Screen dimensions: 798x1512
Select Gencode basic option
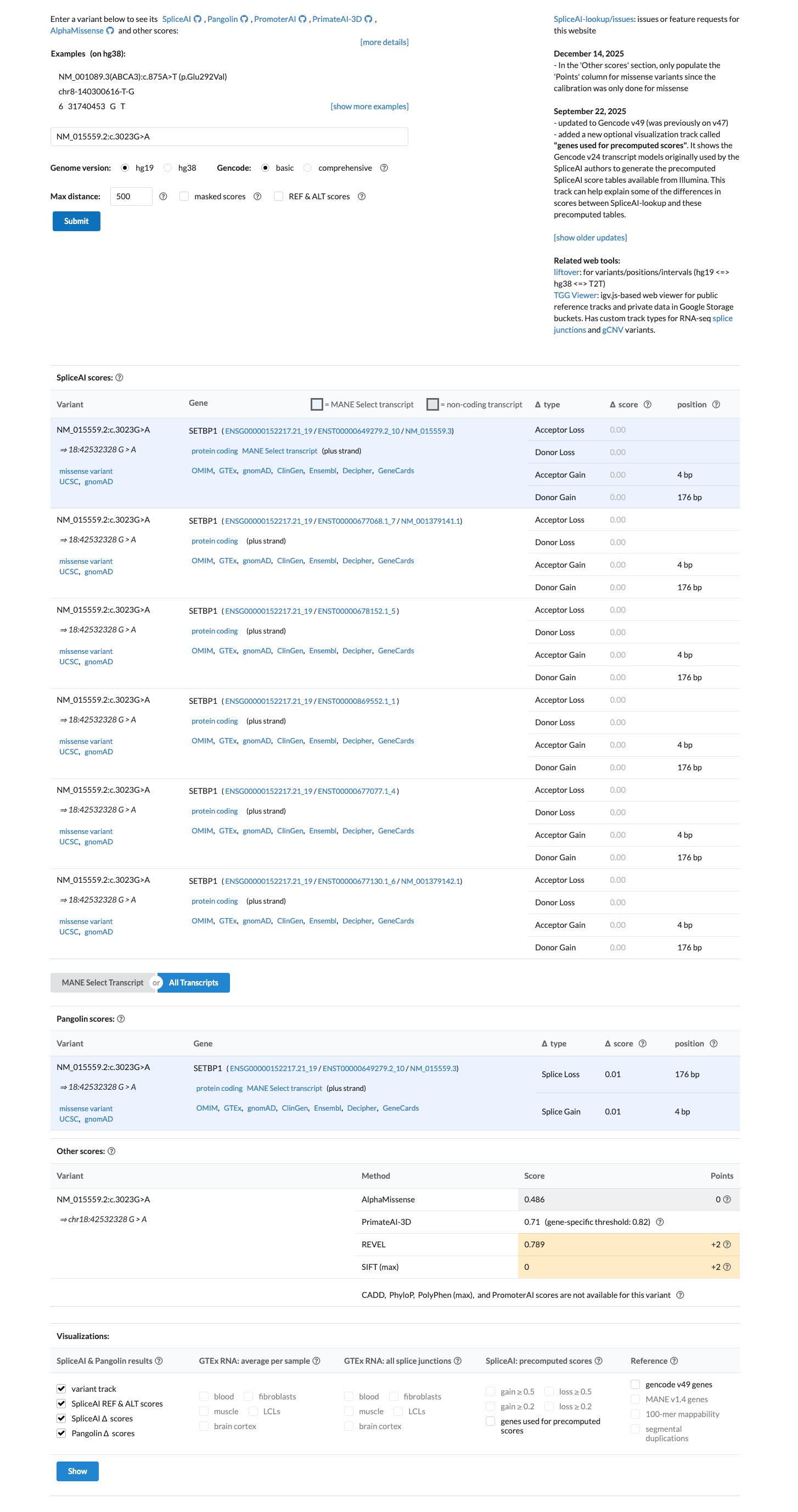point(265,168)
